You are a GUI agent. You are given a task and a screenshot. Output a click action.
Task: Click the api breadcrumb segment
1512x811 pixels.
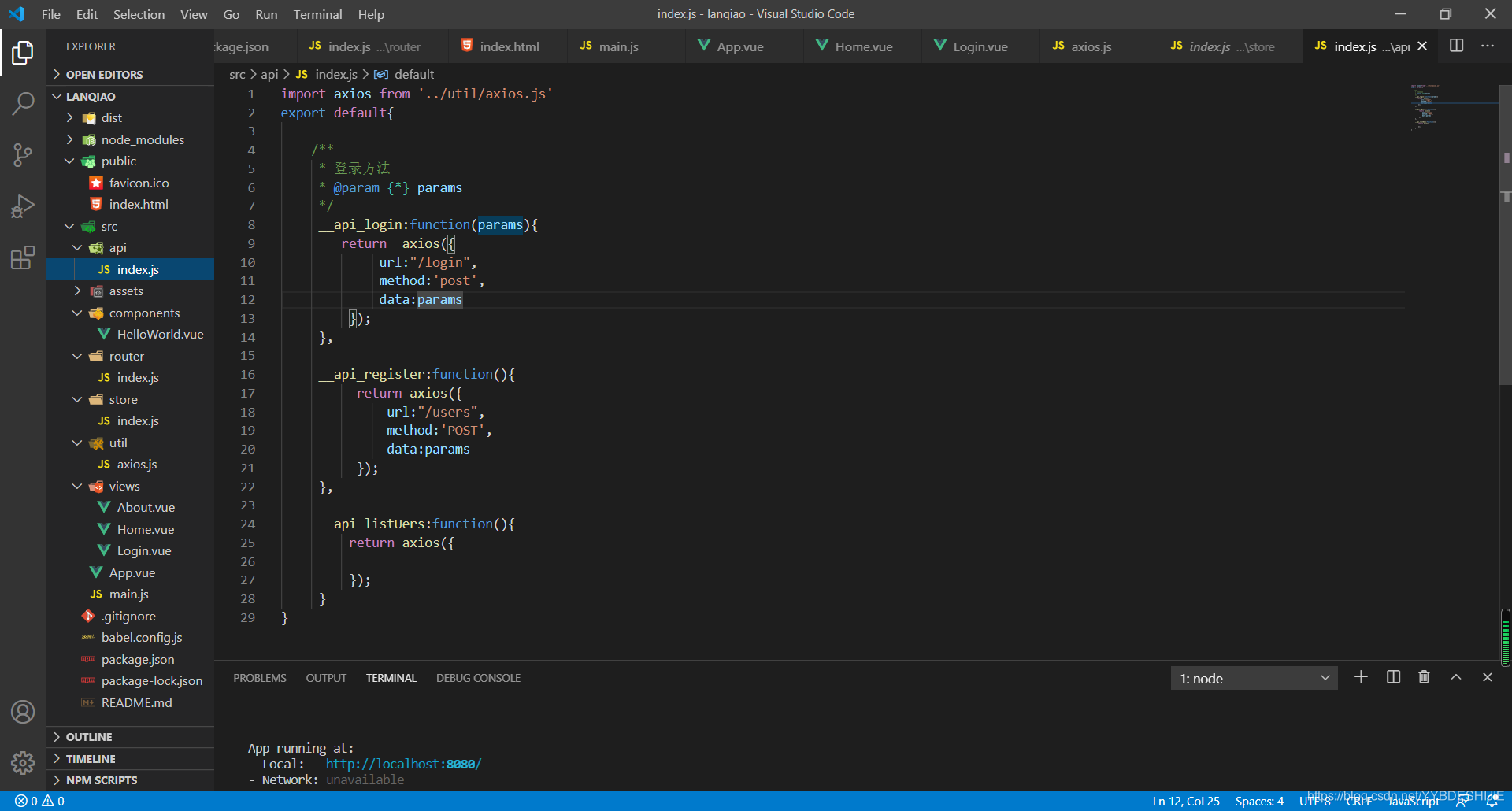tap(269, 74)
